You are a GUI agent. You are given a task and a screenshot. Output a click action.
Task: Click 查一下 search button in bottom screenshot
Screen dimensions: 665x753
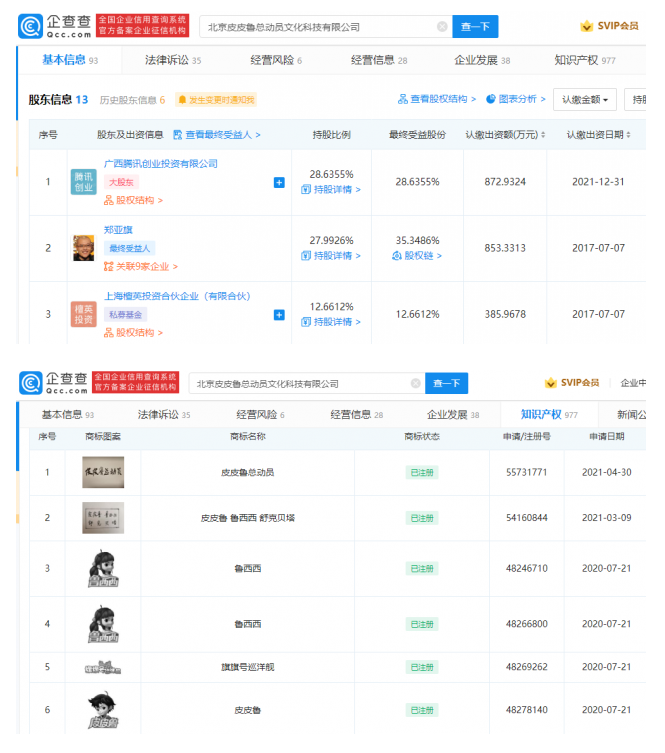pyautogui.click(x=446, y=383)
